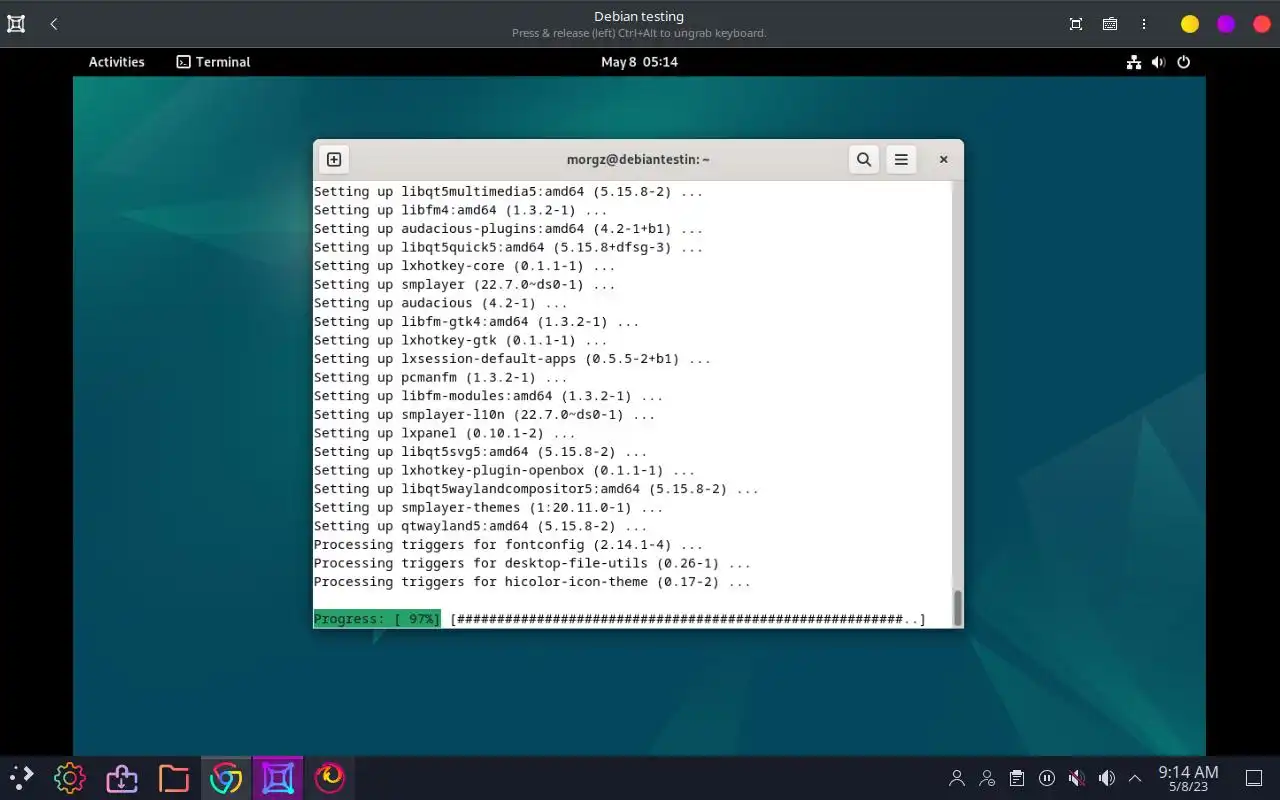
Task: Select the 'Setting up qtwayland5:amd64' line
Action: 481,526
